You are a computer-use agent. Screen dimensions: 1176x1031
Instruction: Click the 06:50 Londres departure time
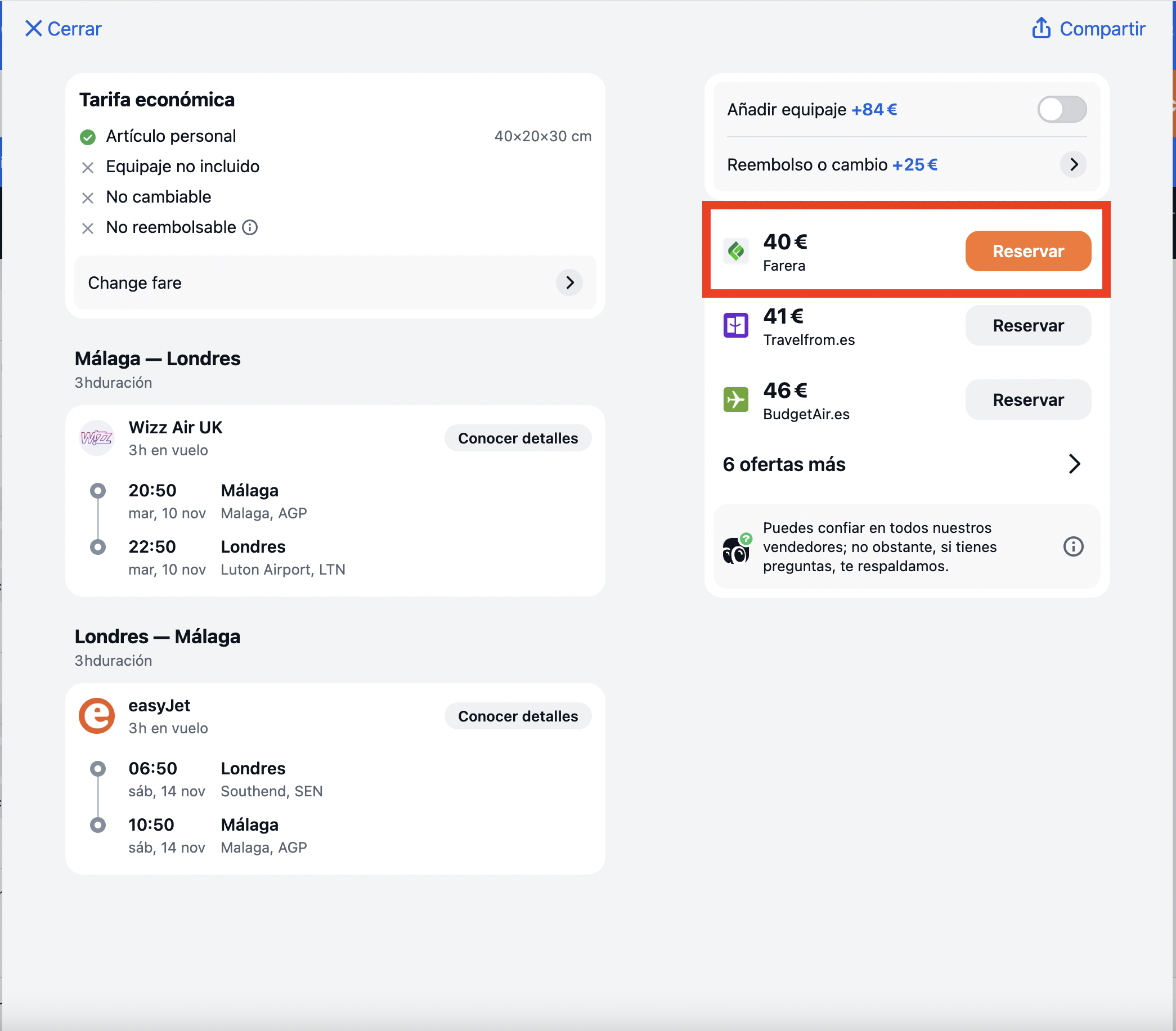(153, 769)
